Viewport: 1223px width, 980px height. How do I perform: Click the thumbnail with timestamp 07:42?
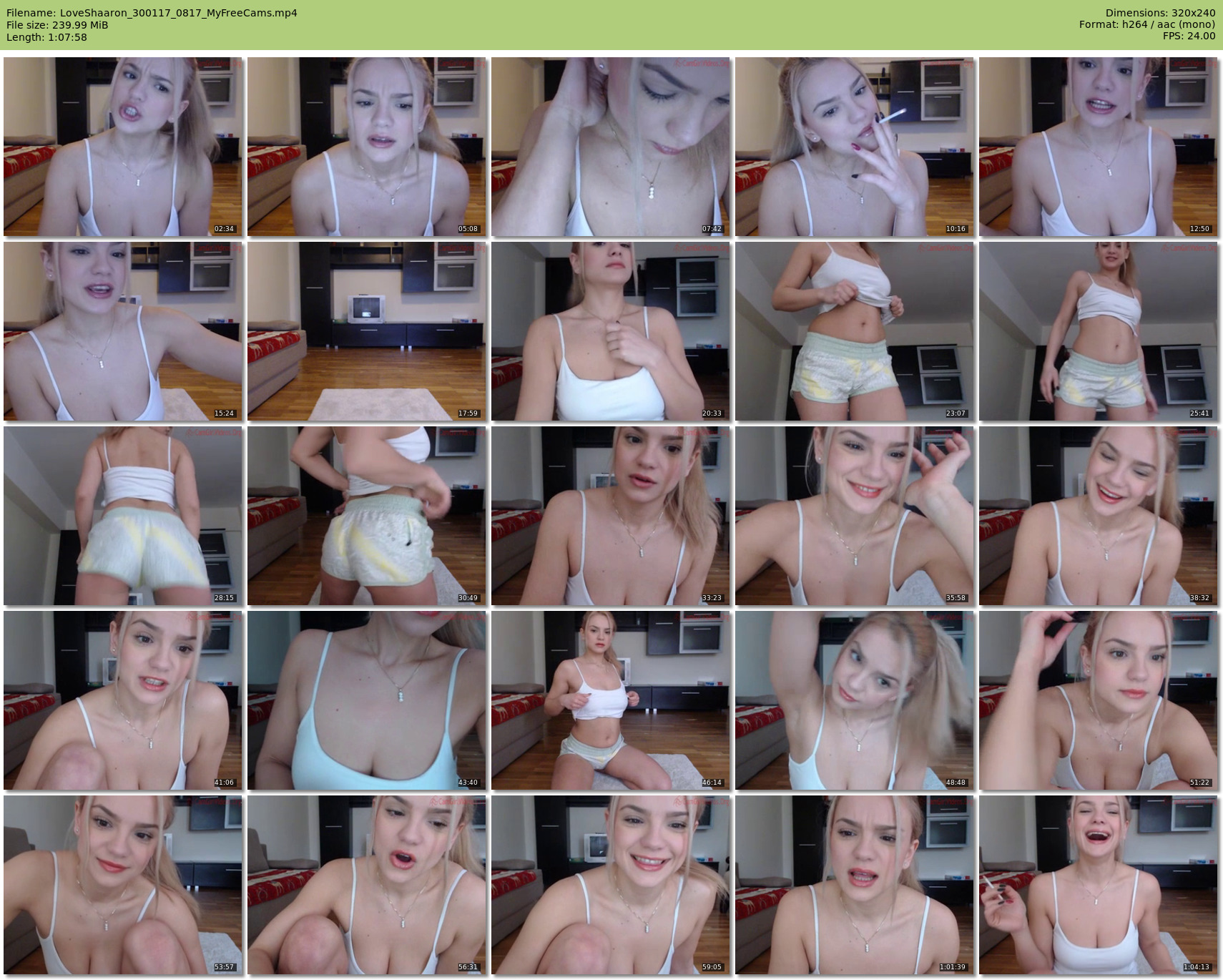pyautogui.click(x=611, y=147)
